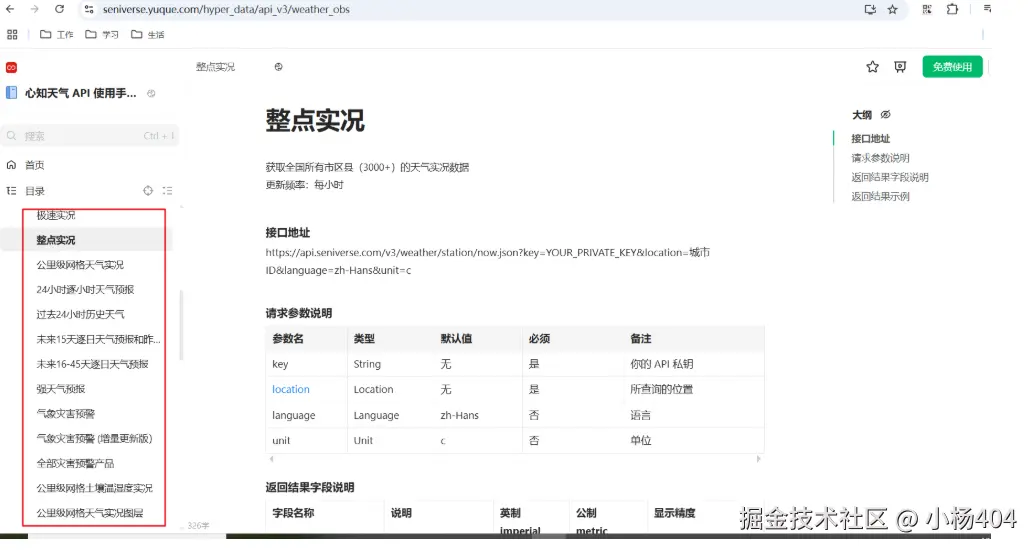The width and height of the screenshot is (1034, 550).
Task: Click the 返回结果字段说明 section heading
Action: tap(310, 487)
